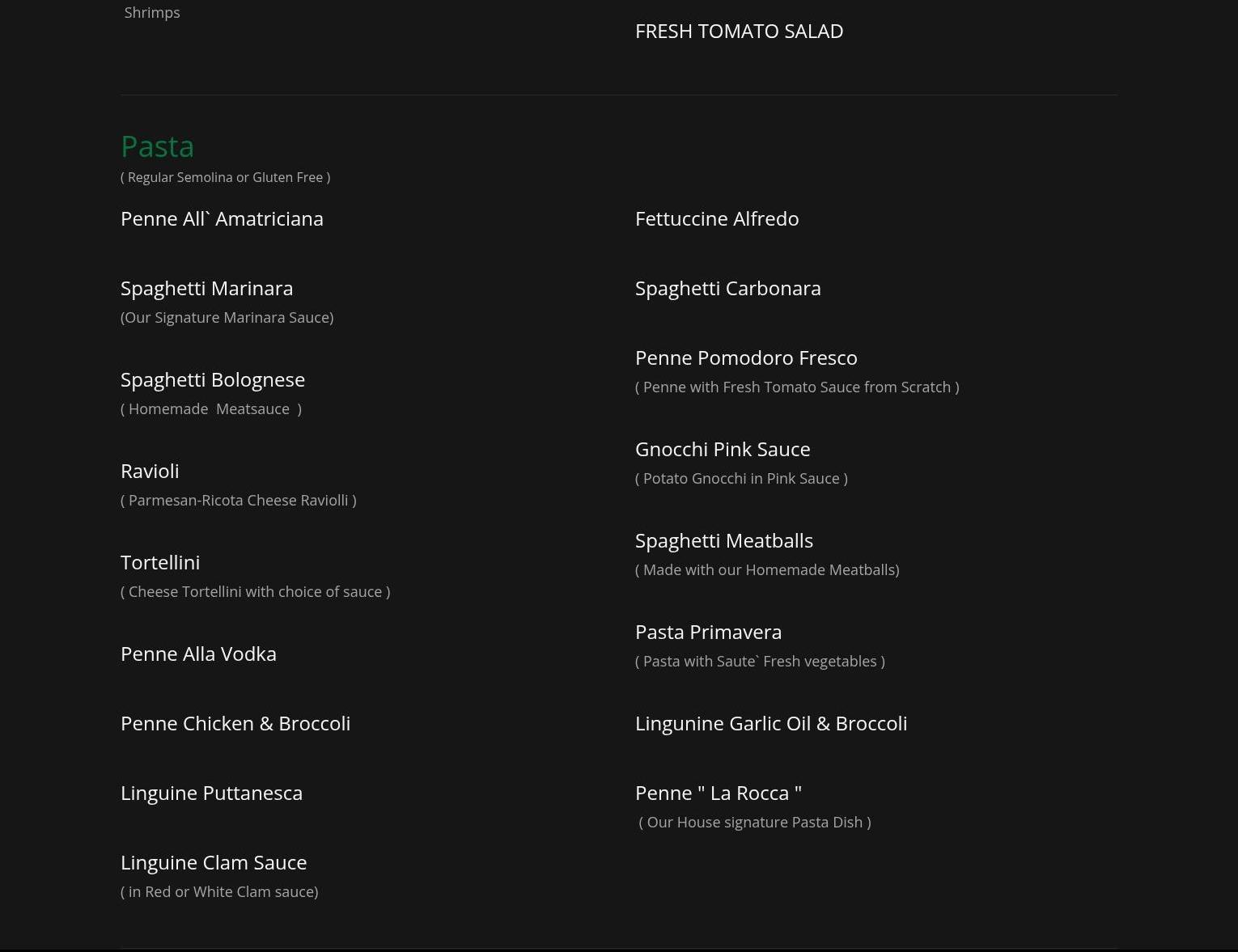Click Lingunine Garlic Oil & Broccoli
1238x952 pixels.
[770, 724]
